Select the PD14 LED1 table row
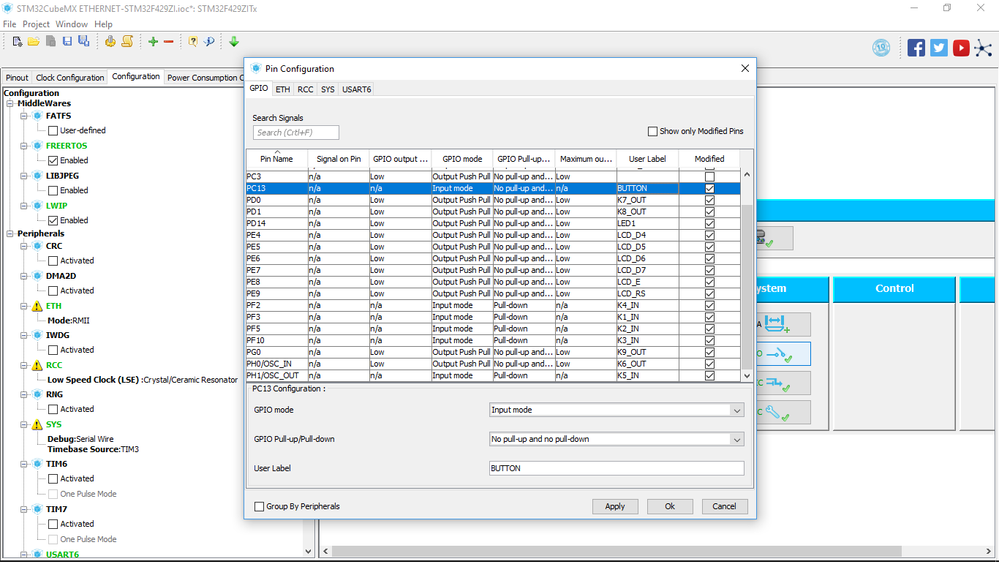Screen dimensions: 999x562 (493, 224)
